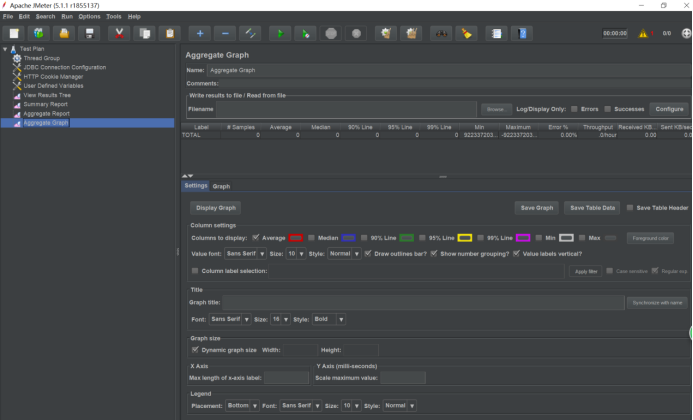Click the yellow 95% Line color swatch

click(x=465, y=238)
